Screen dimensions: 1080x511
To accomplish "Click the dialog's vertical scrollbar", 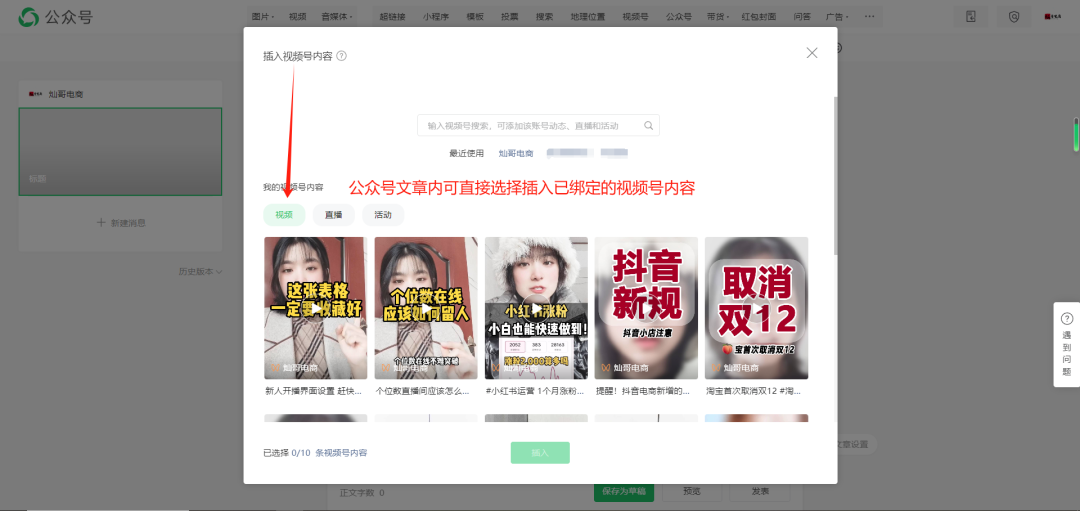I will click(x=835, y=176).
